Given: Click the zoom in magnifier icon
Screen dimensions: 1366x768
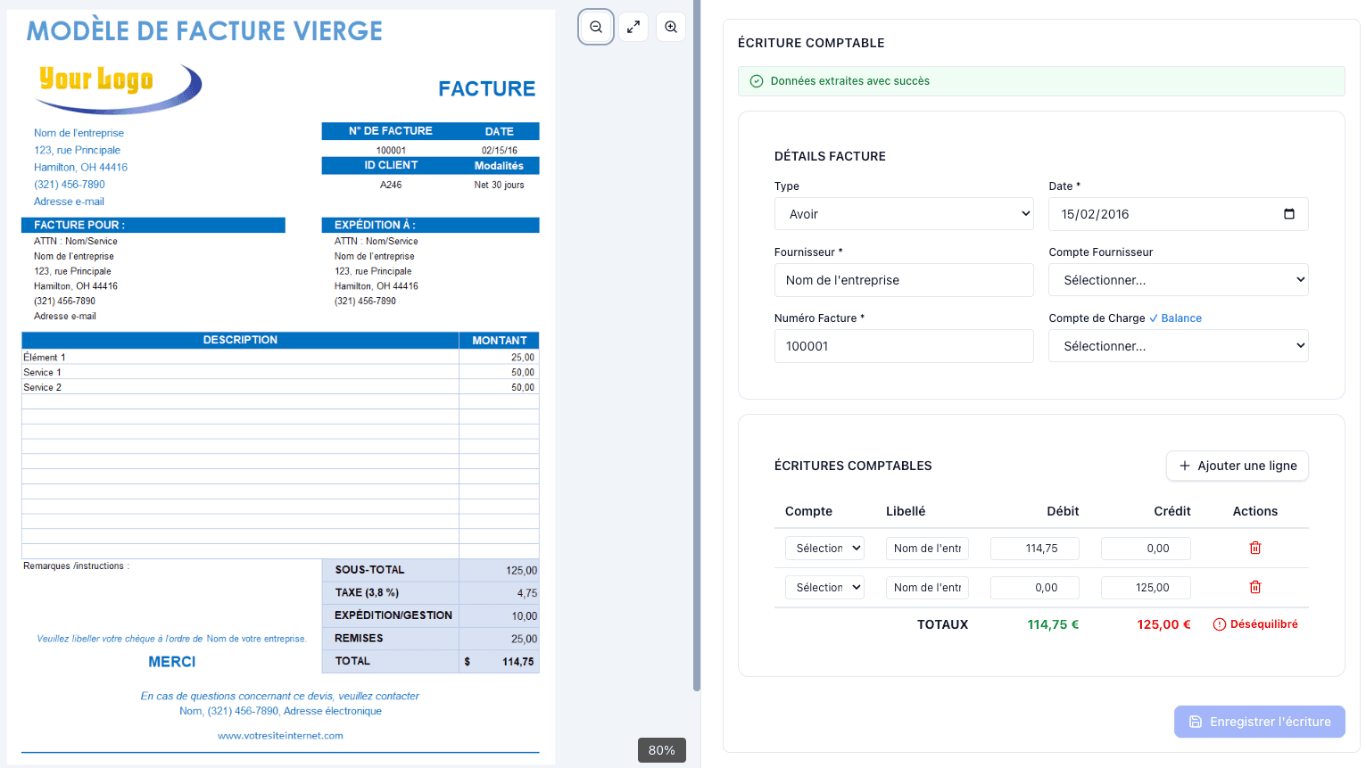Looking at the screenshot, I should [671, 27].
